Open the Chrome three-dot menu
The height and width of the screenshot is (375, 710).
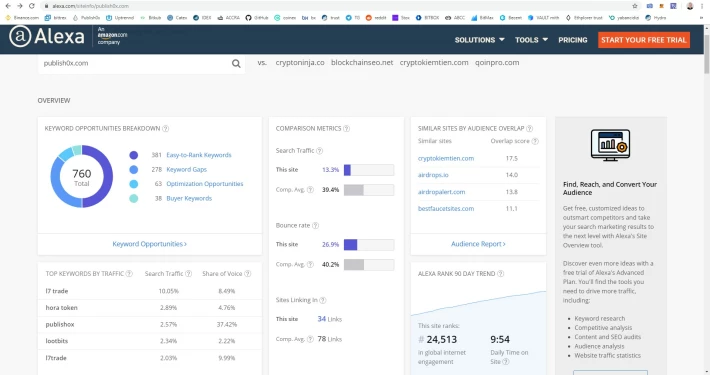point(703,6)
